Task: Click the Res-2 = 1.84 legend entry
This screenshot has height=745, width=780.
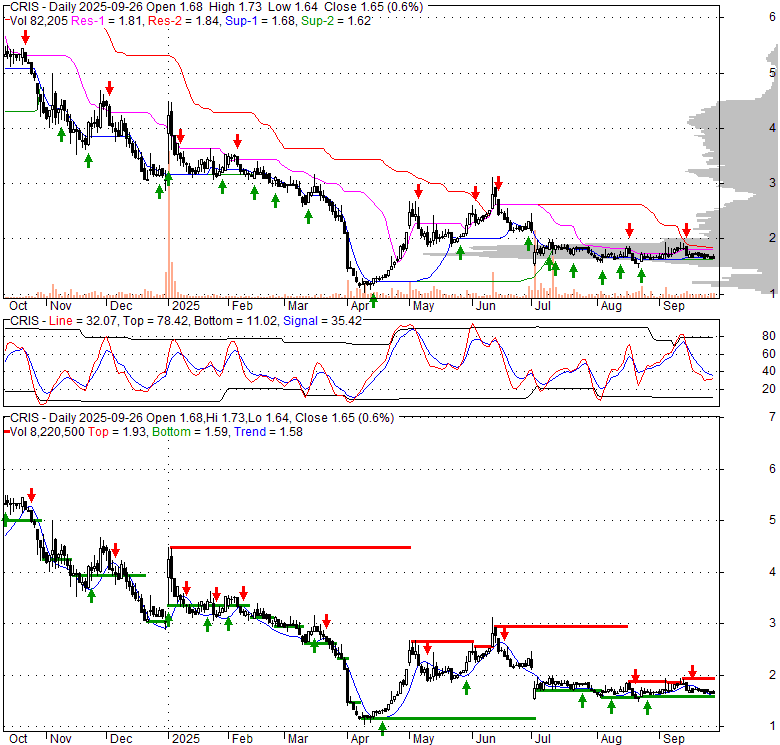Action: tap(184, 21)
